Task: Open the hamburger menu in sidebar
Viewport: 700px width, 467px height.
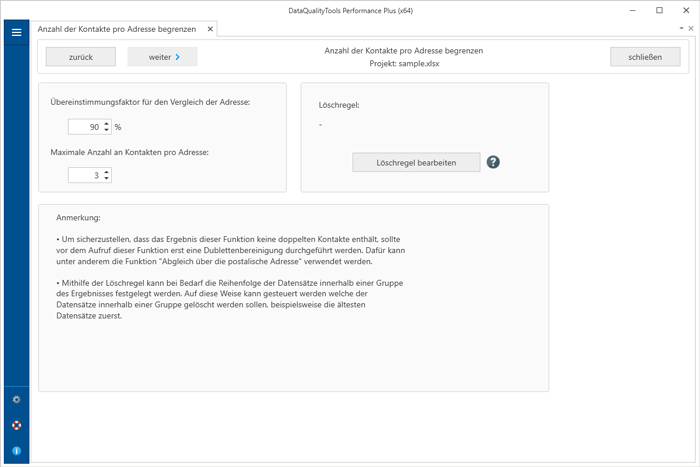Action: (17, 32)
